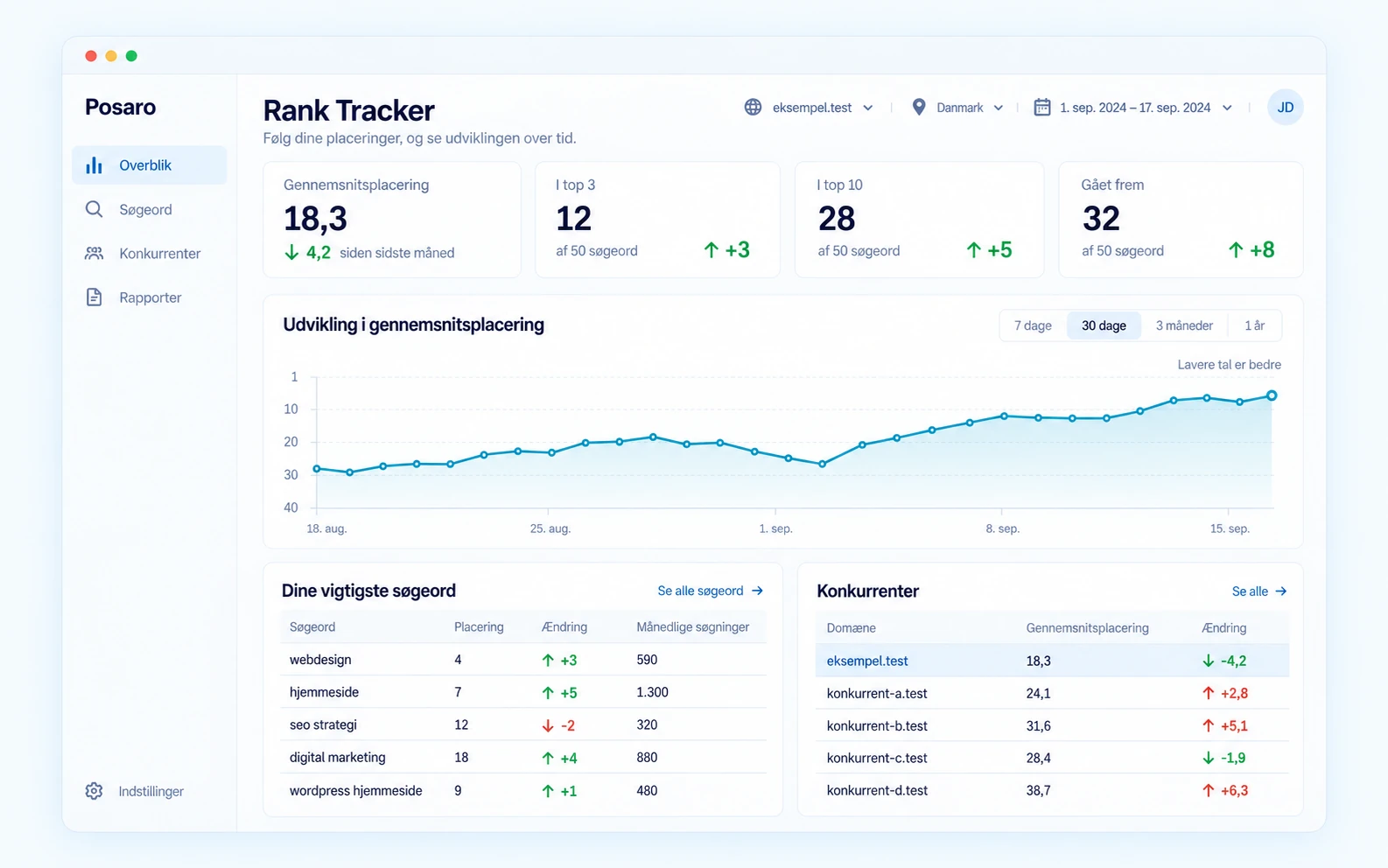Click the 1.300 monthly searches value
The height and width of the screenshot is (868, 1388).
coord(652,692)
